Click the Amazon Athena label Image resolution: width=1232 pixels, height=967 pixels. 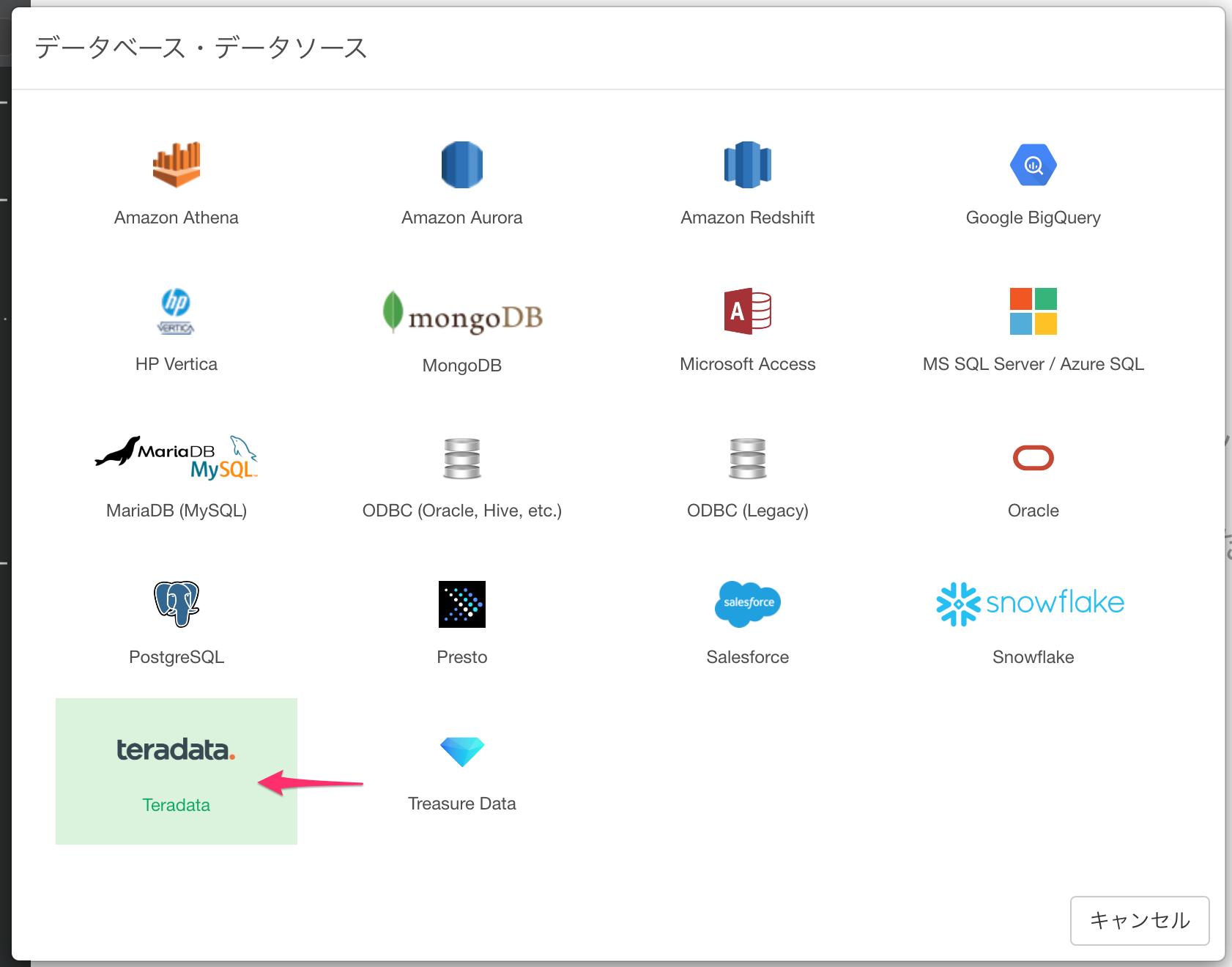(177, 218)
